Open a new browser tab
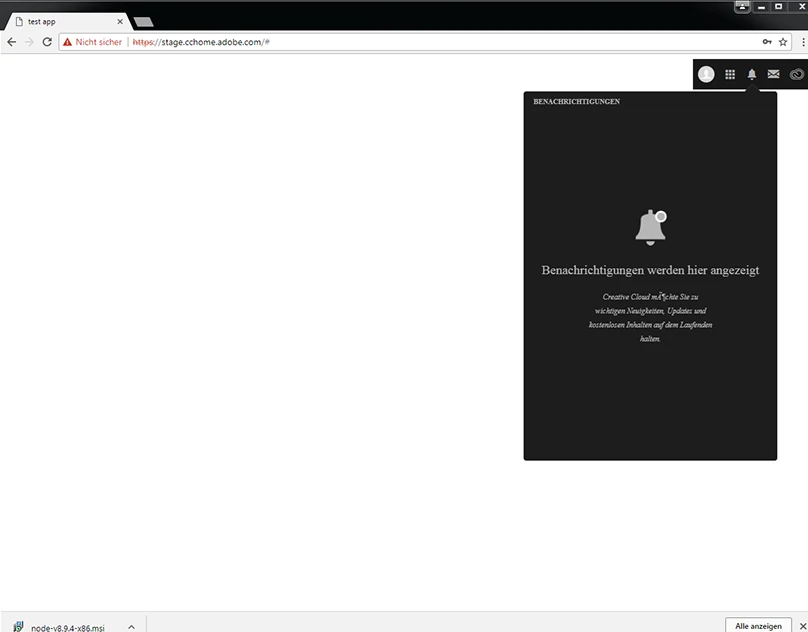This screenshot has height=632, width=808. [143, 22]
